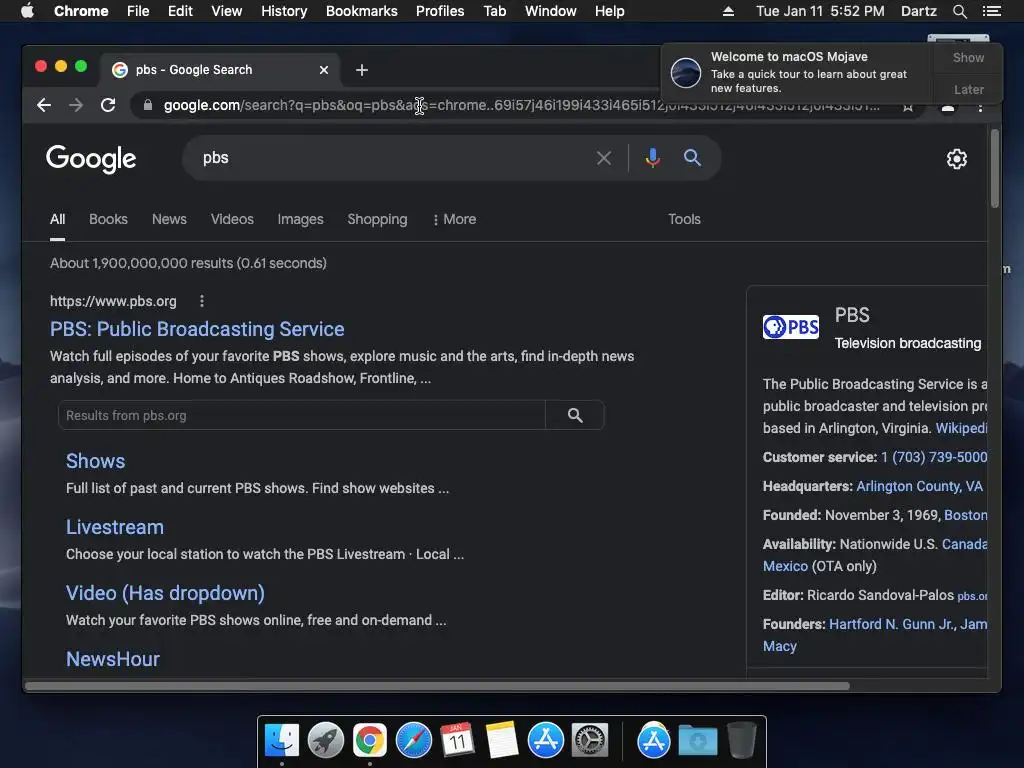The image size is (1024, 768).
Task: Open the Downloads folder in the Dock
Action: coord(697,741)
